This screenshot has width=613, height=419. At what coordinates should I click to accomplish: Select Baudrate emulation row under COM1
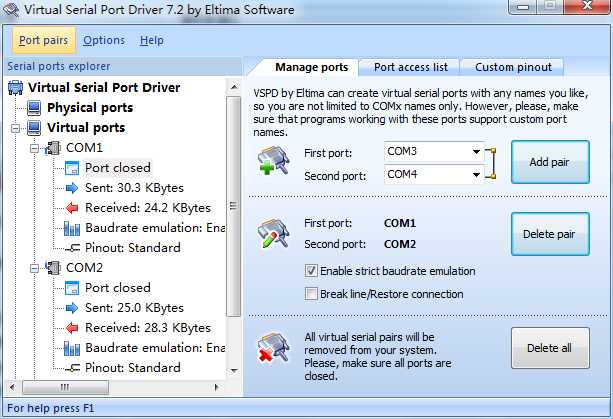[155, 228]
